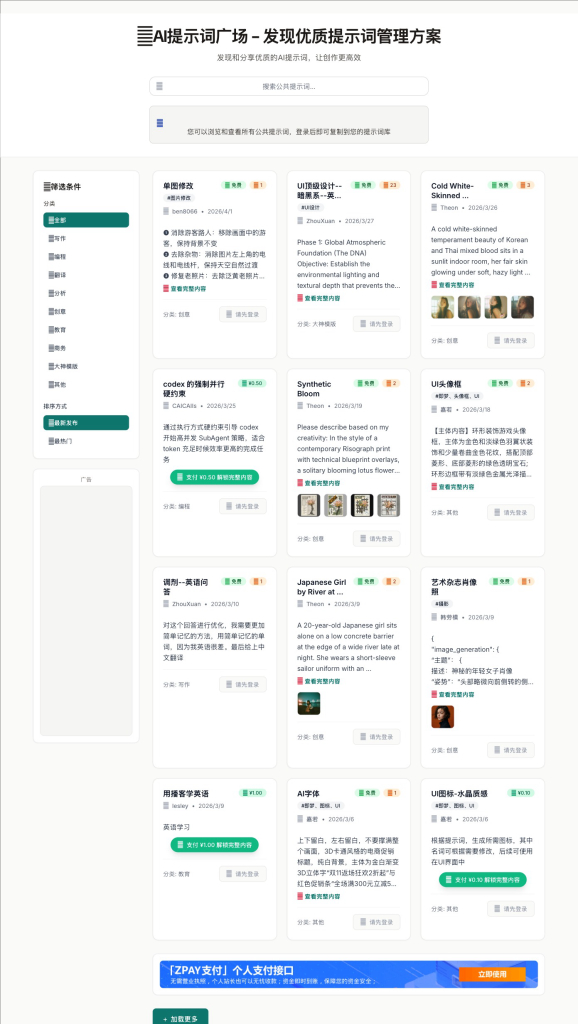View full content of Cold White-Skinned prompt

(x=453, y=285)
